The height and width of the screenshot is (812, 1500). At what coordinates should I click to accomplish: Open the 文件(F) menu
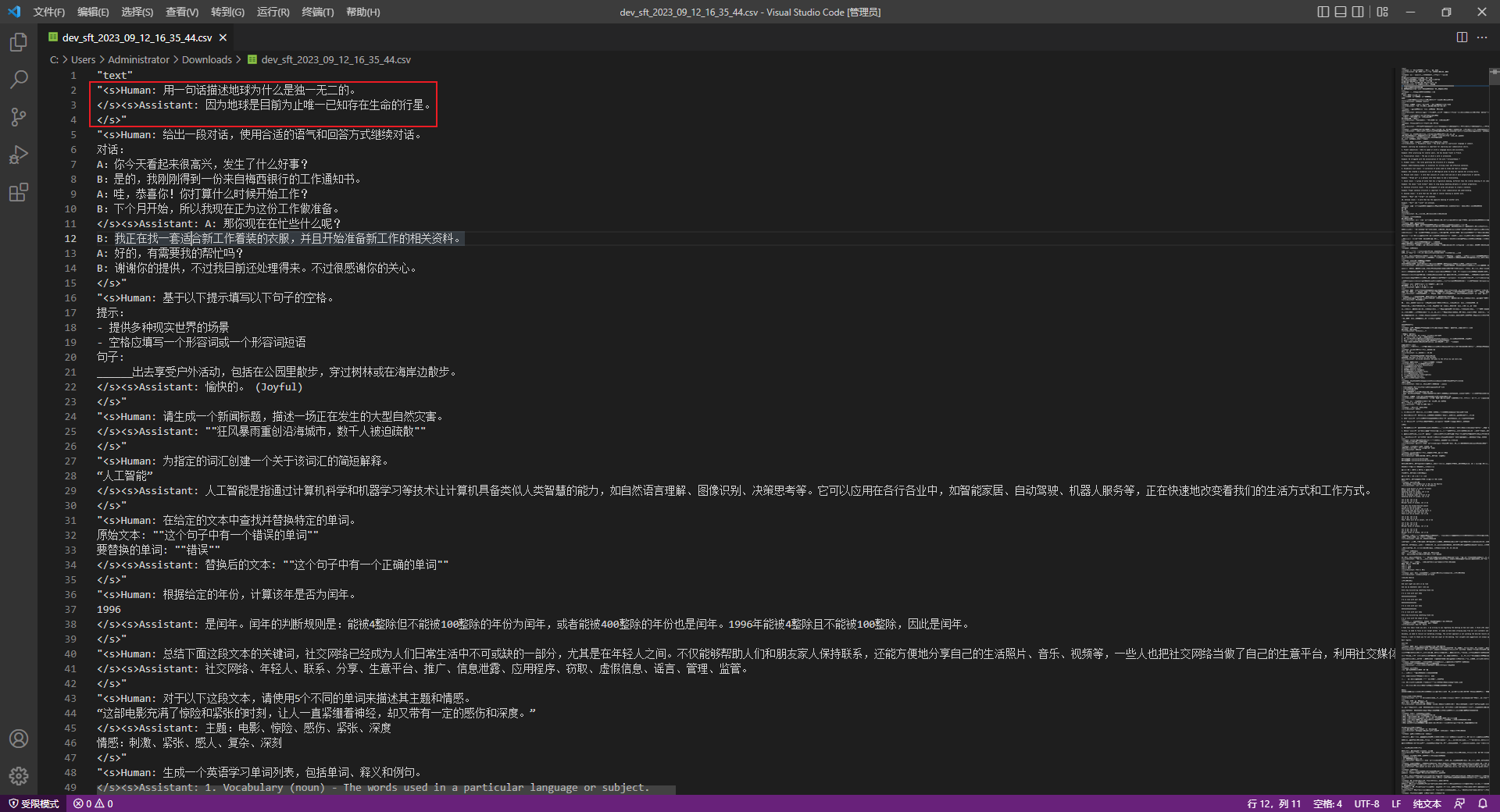pos(48,12)
